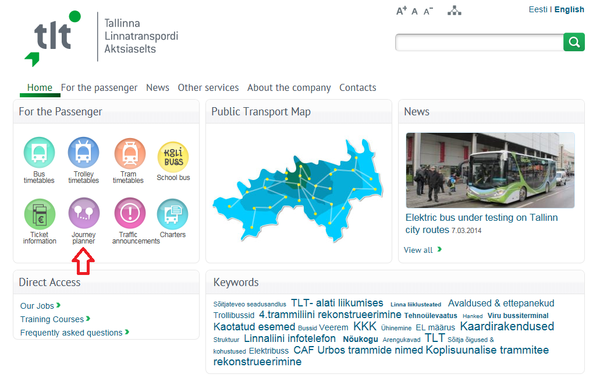
Task: Click the search text field
Action: [479, 42]
